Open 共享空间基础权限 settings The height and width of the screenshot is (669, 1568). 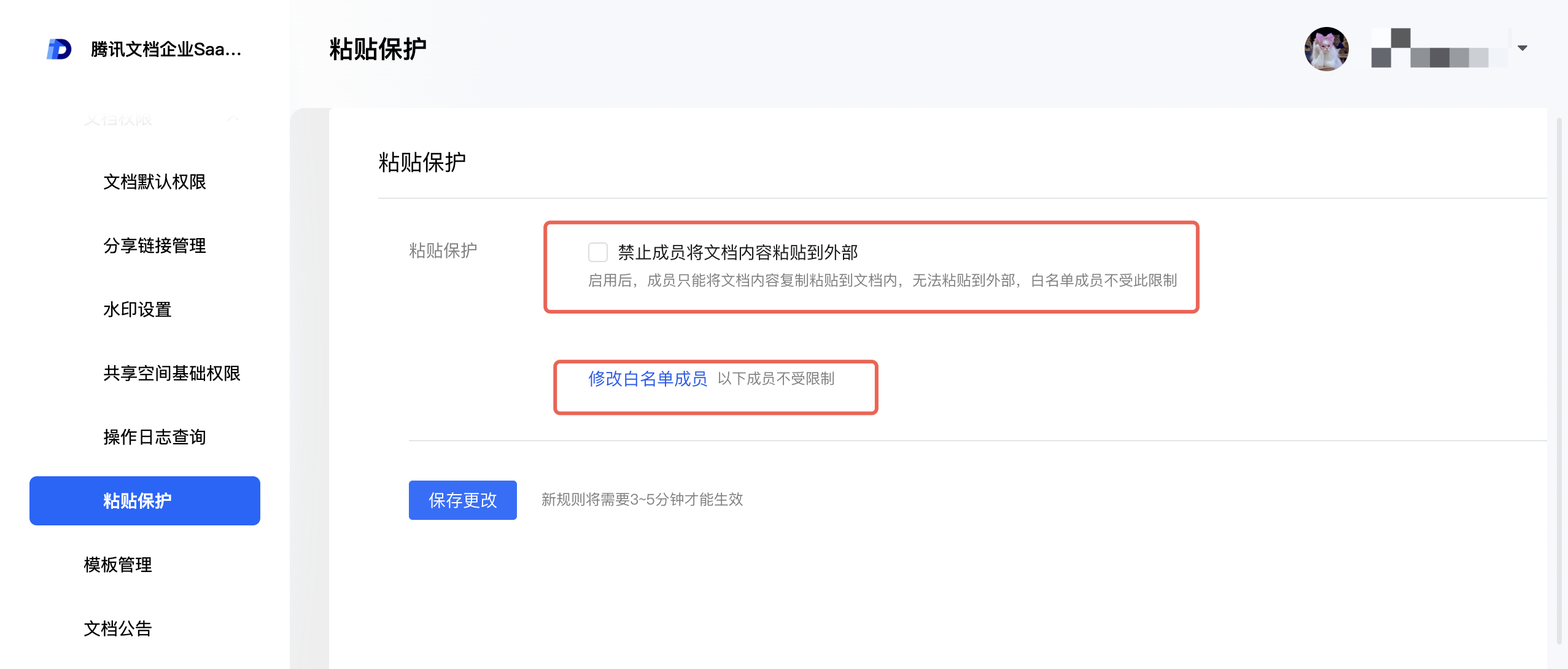point(172,373)
